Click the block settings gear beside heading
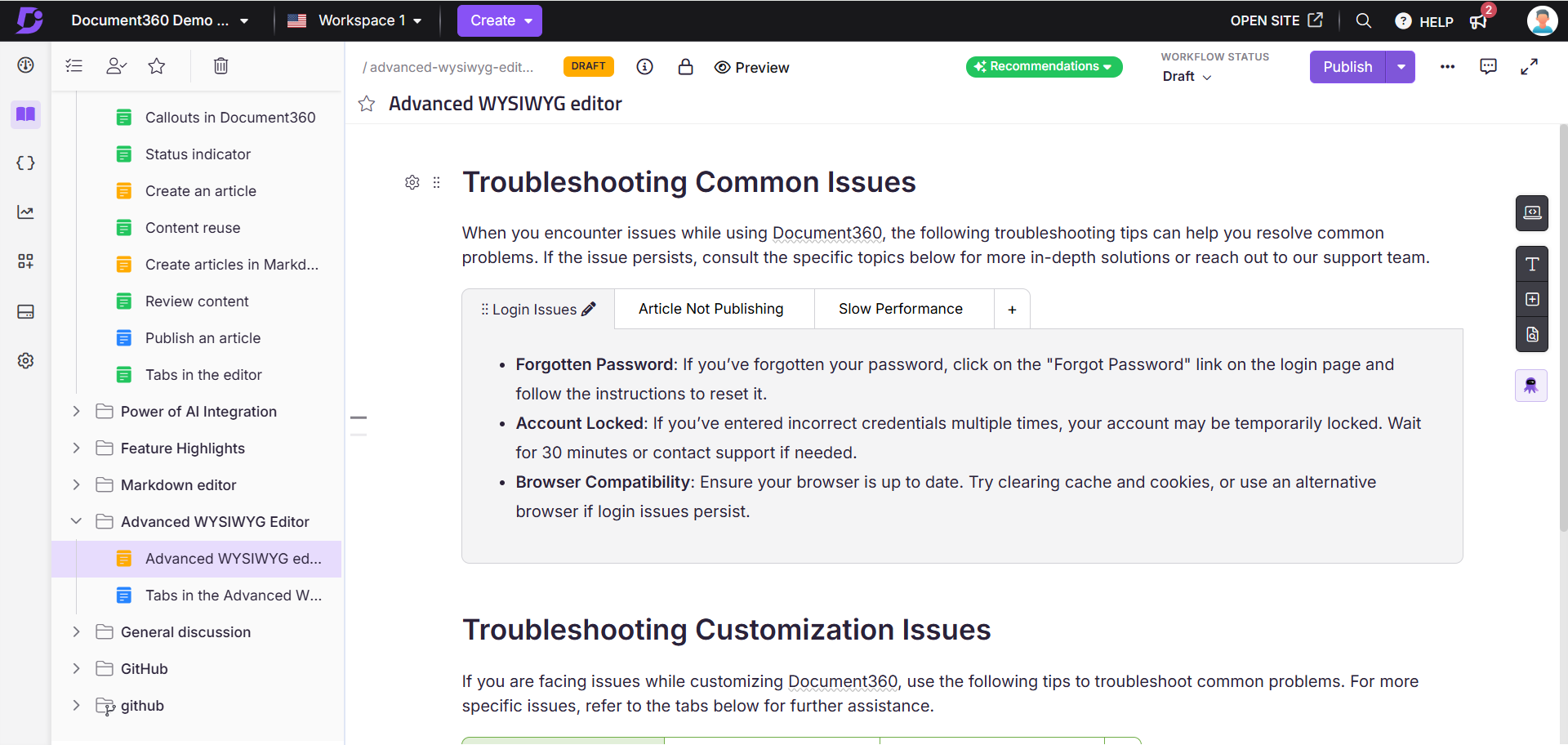This screenshot has height=745, width=1568. 412,182
